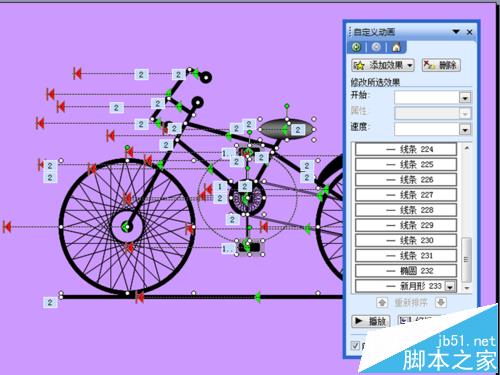
Task: Open the task pane home icon
Action: click(x=396, y=47)
